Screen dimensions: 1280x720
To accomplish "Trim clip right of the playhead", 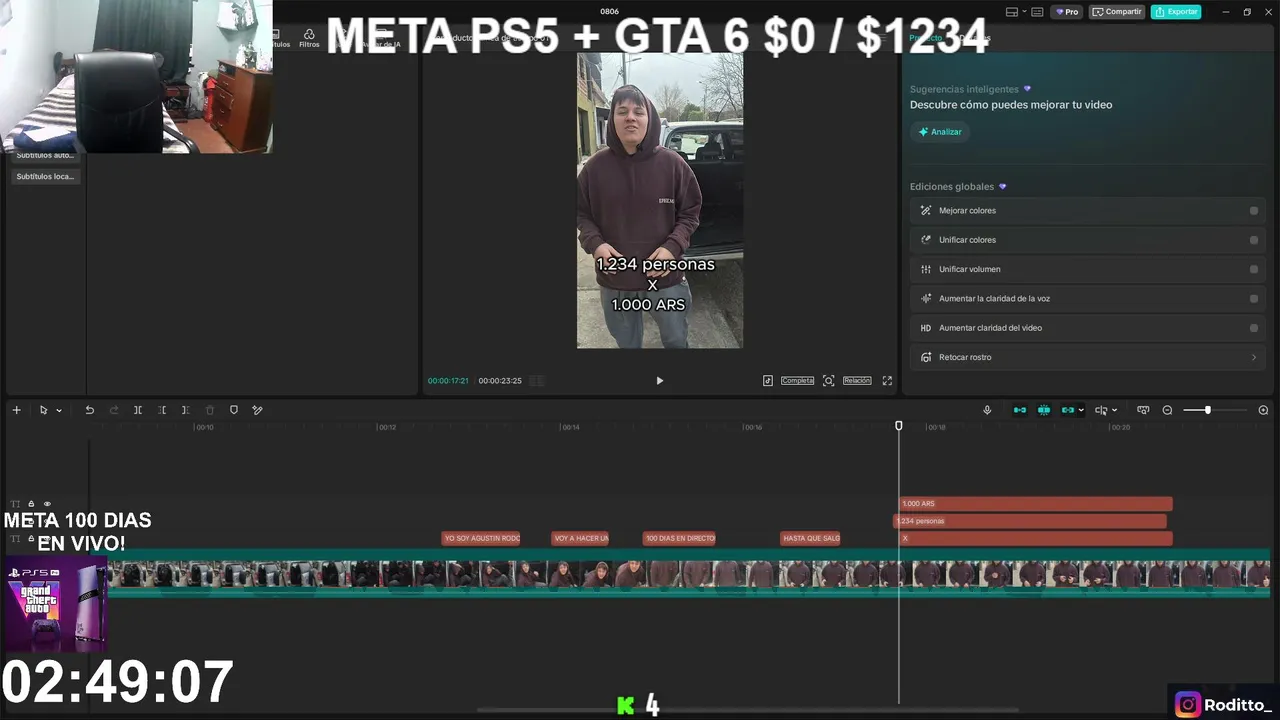I will pyautogui.click(x=186, y=410).
